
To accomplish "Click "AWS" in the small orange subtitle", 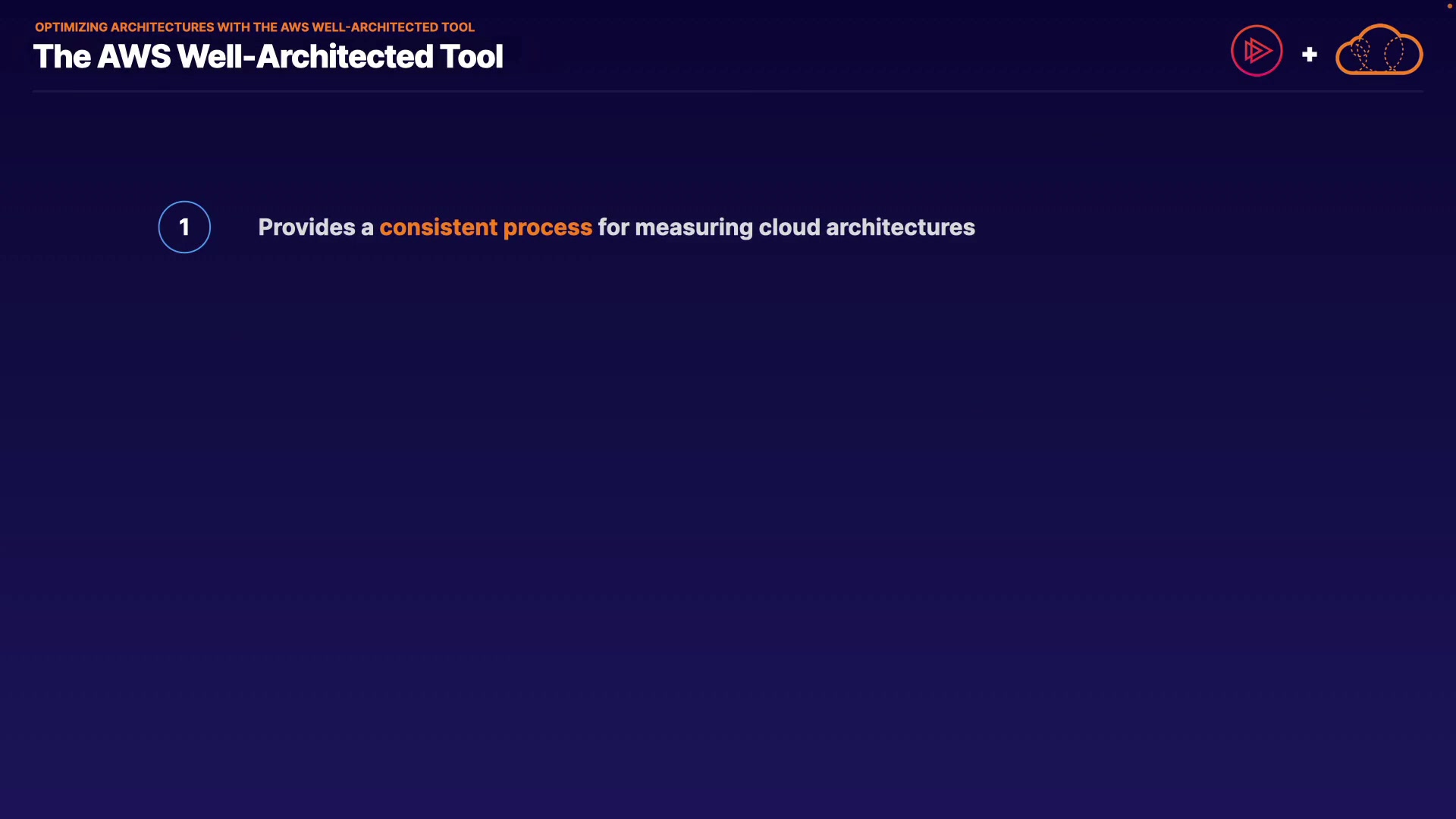I will [295, 27].
